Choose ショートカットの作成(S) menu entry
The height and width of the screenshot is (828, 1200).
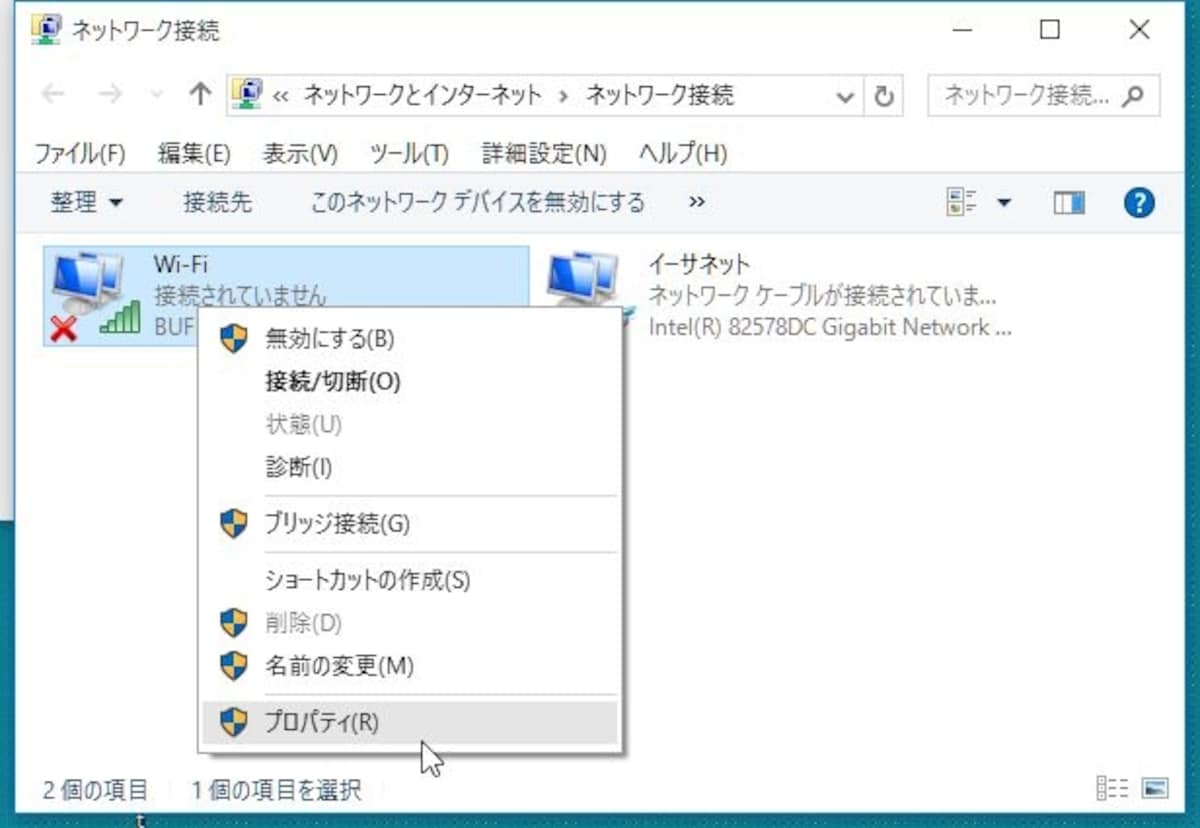pyautogui.click(x=410, y=580)
